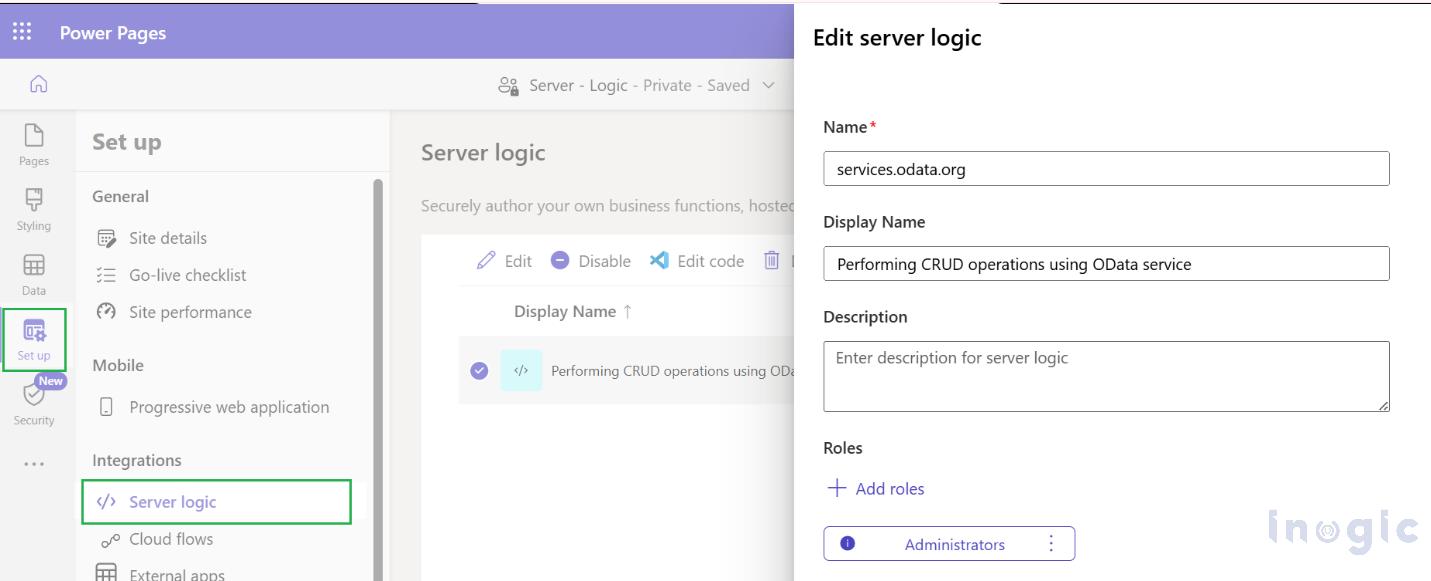Click the Display Name input field
1431x581 pixels.
tap(1106, 264)
